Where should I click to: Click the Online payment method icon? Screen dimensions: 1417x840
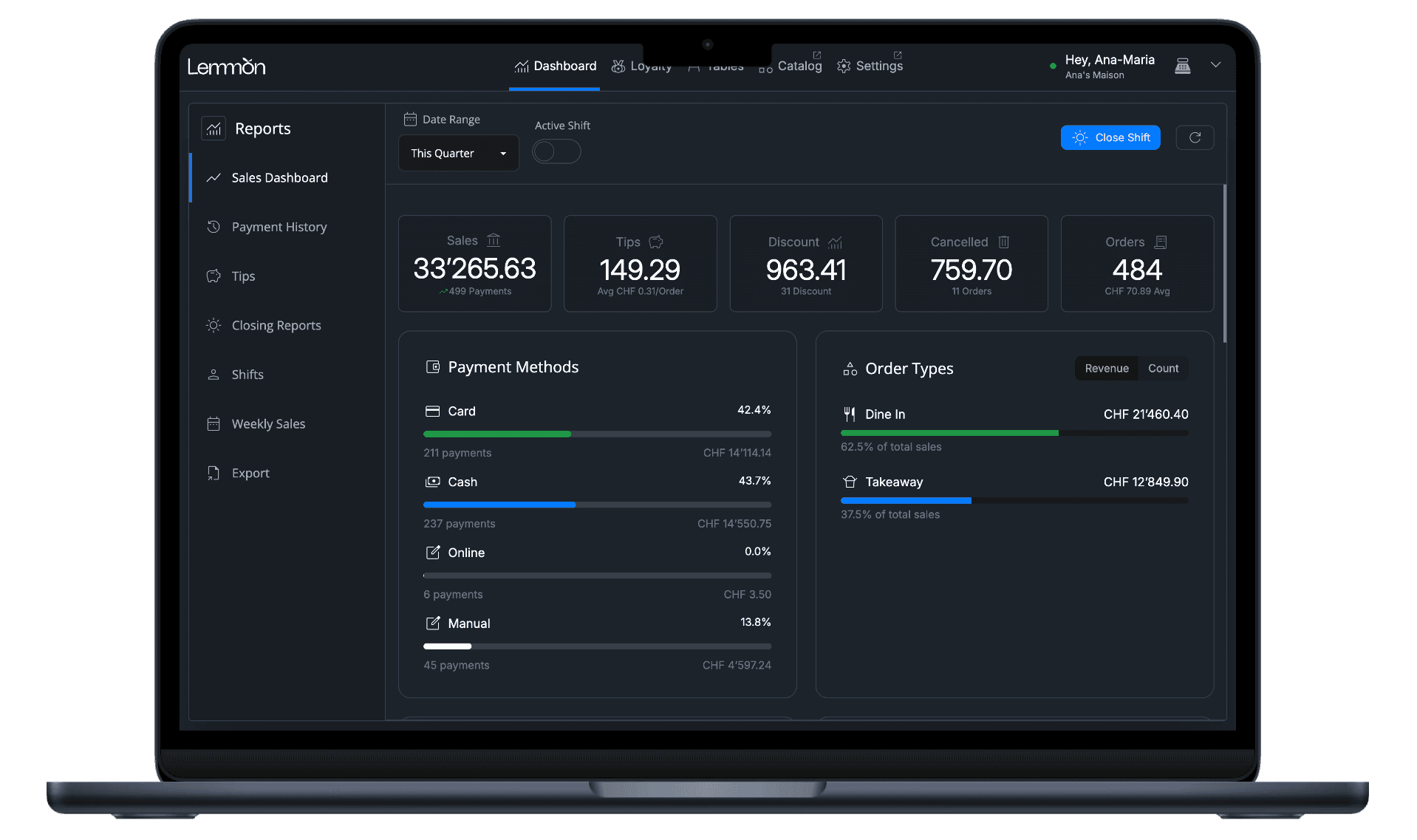432,553
